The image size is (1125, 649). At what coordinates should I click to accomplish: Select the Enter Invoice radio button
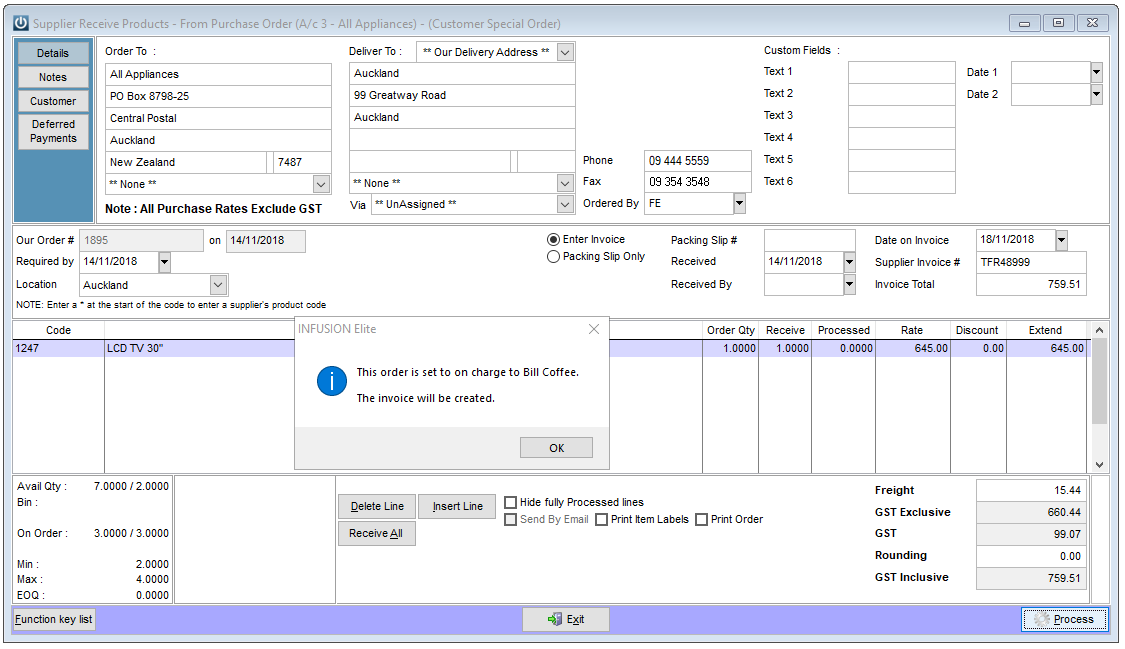tap(553, 240)
